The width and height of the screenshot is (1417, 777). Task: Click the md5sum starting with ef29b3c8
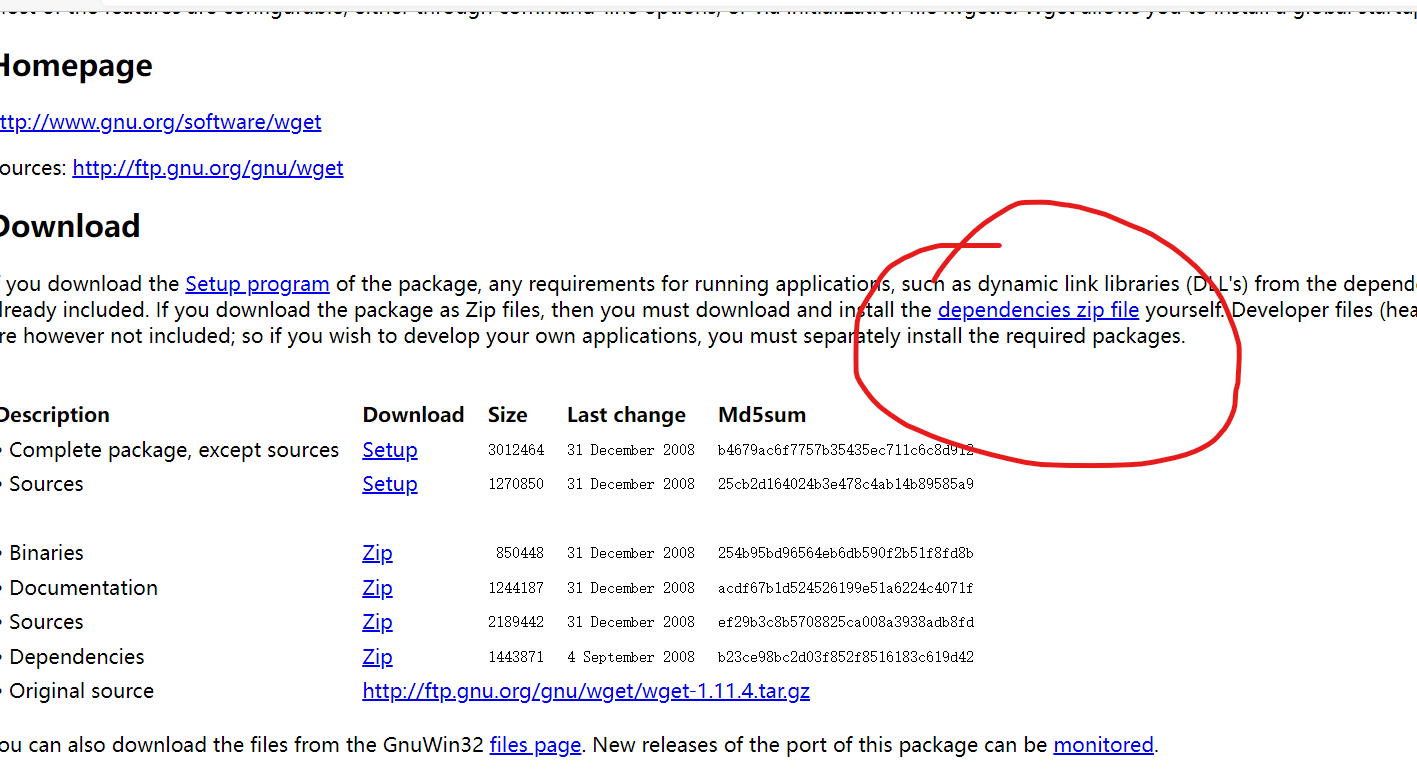846,622
